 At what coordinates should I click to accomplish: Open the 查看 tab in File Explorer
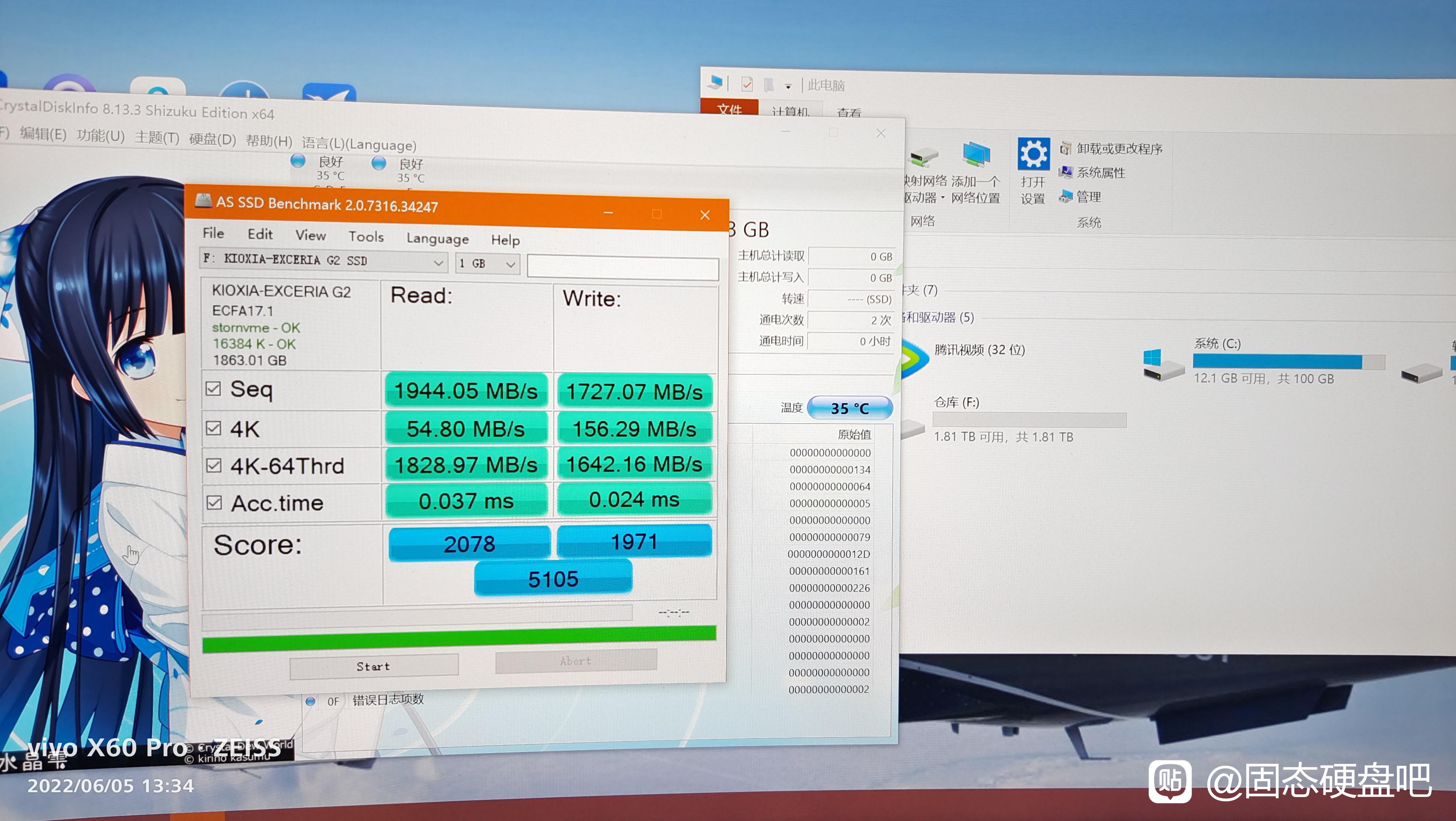(x=849, y=112)
